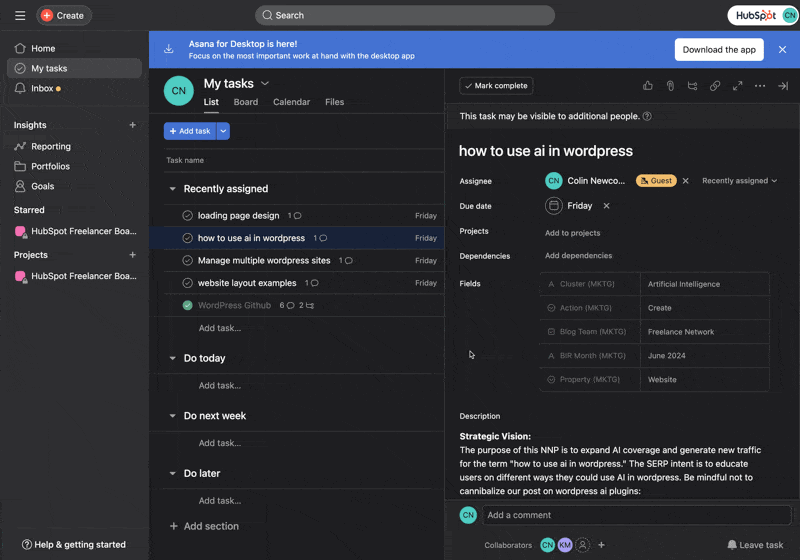Open My tasks title dropdown chevron
The height and width of the screenshot is (560, 800).
point(265,83)
